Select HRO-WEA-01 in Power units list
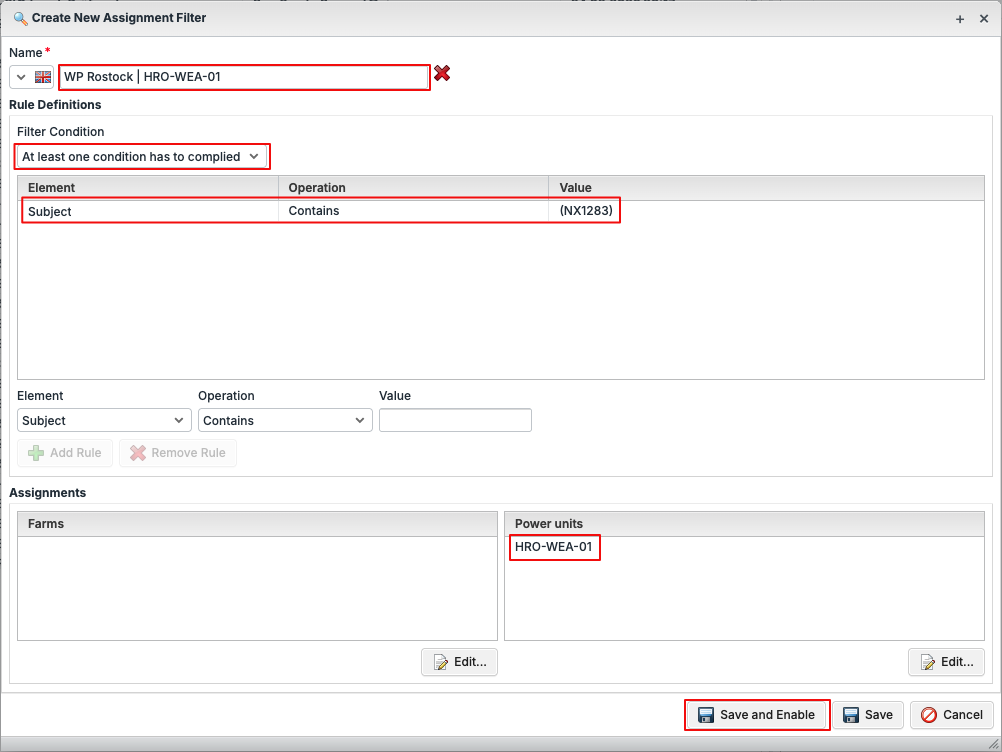 coord(554,547)
